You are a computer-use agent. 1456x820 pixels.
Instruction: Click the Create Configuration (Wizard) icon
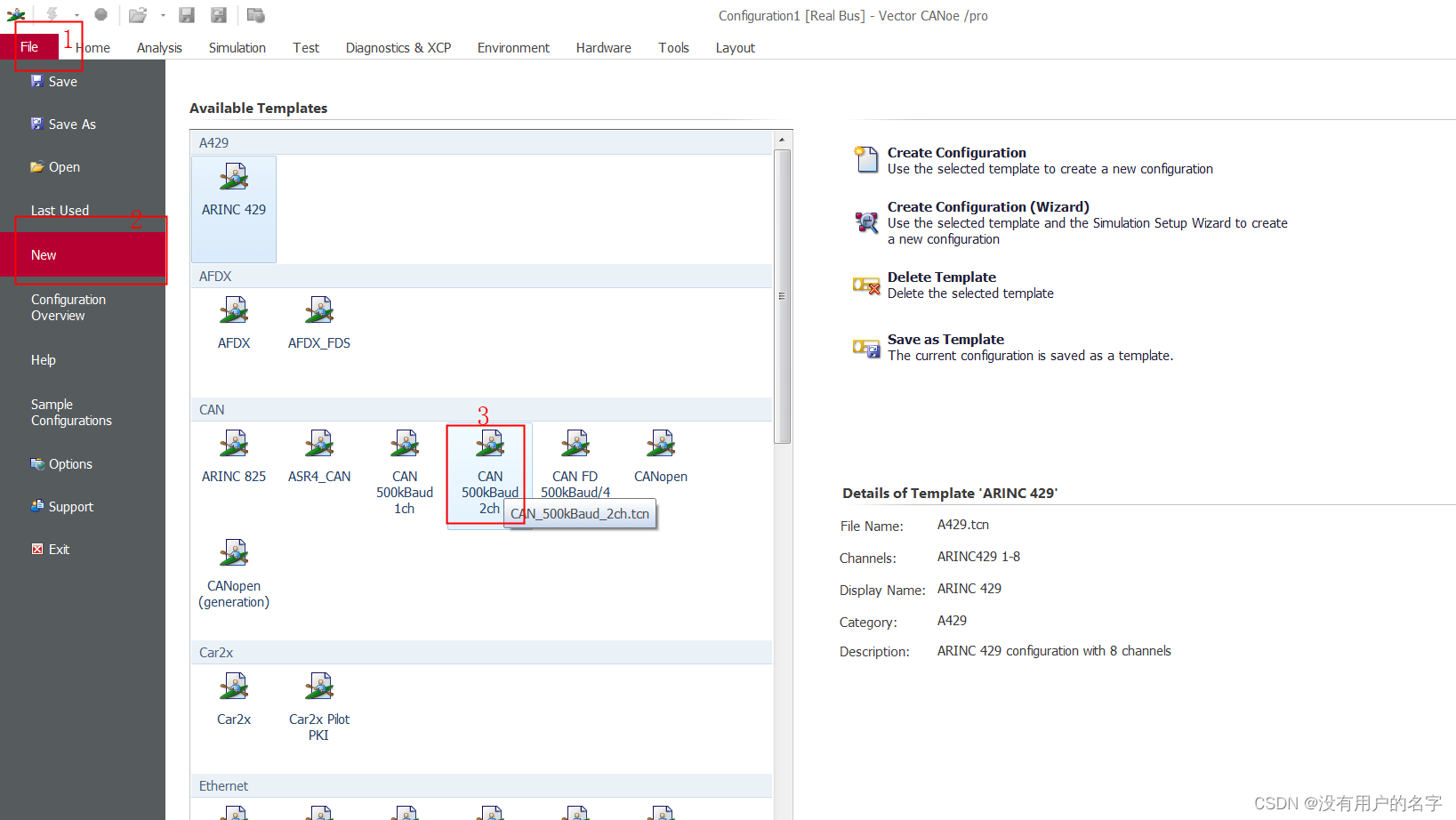(x=866, y=222)
